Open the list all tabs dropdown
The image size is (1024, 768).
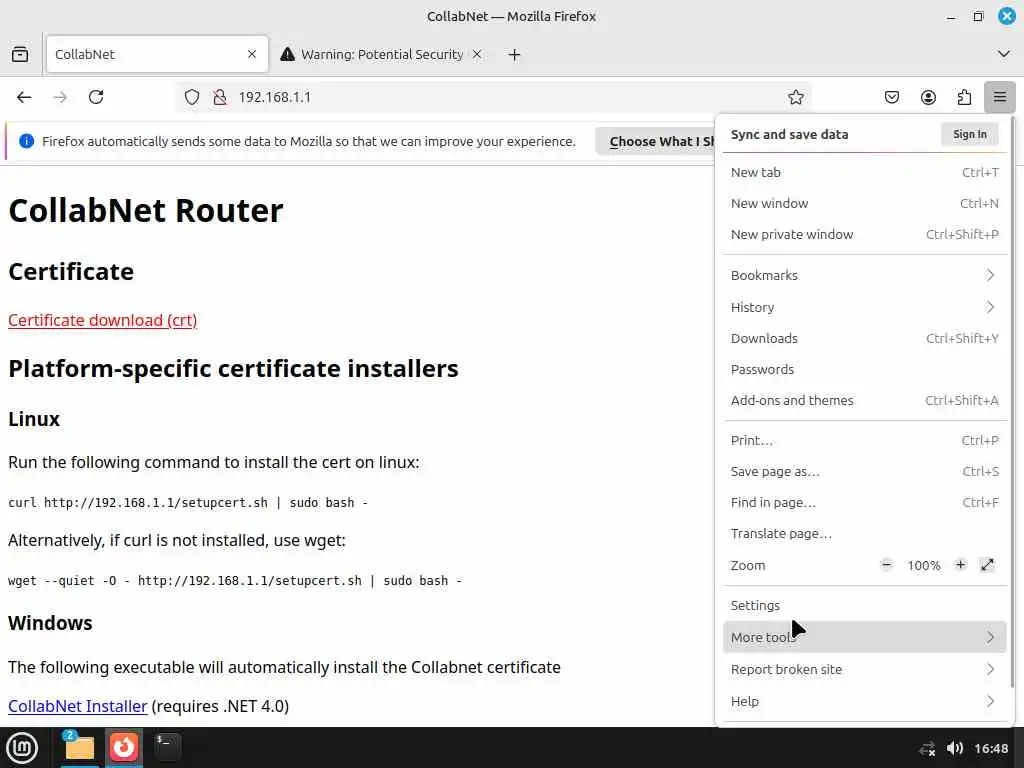click(x=1004, y=54)
